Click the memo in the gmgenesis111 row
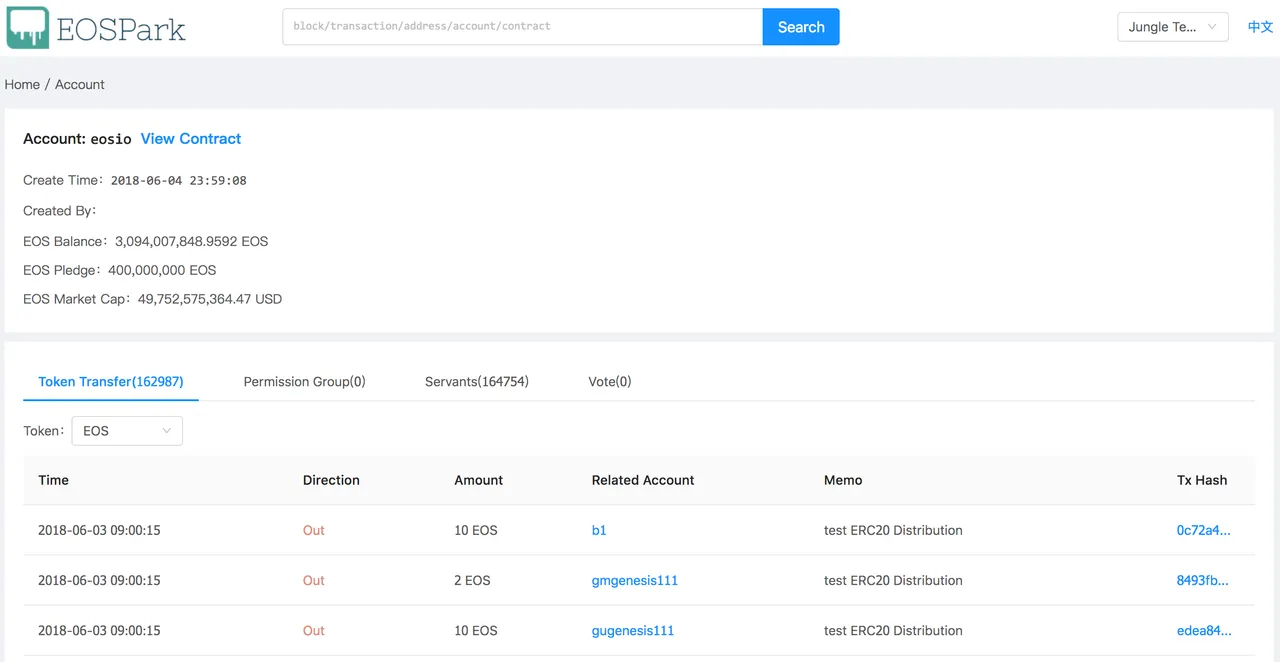This screenshot has height=662, width=1280. point(893,581)
